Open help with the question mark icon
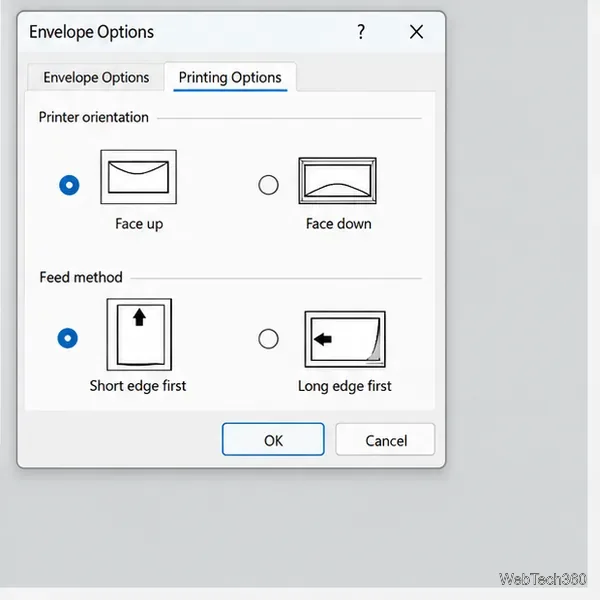The image size is (600, 600). tap(361, 32)
